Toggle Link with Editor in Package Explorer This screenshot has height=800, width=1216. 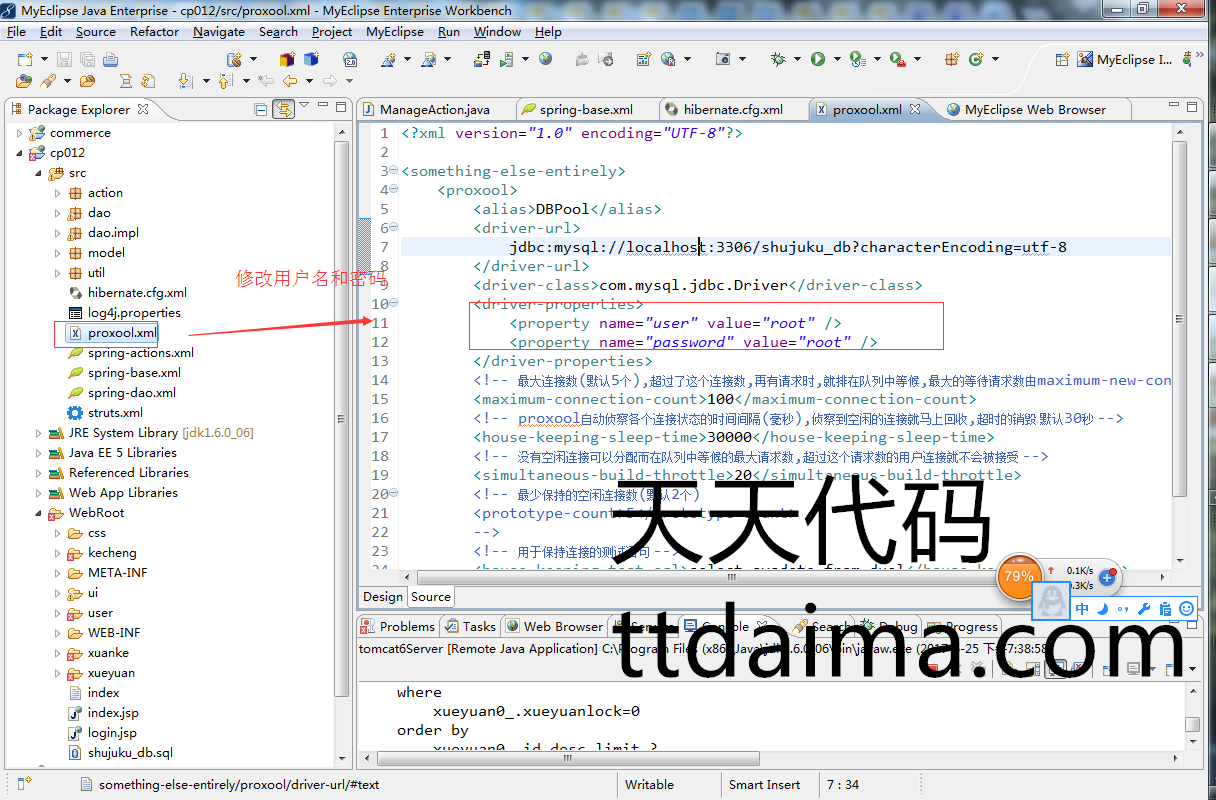coord(284,109)
